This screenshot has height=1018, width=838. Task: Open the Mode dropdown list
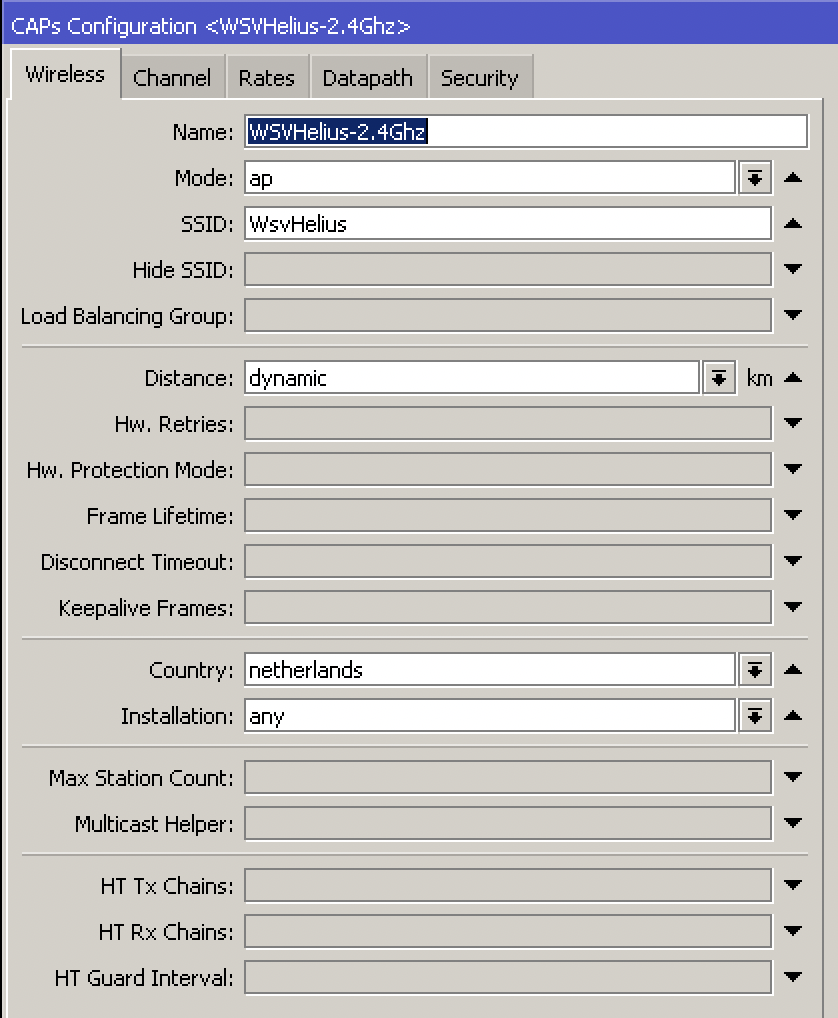click(x=754, y=177)
